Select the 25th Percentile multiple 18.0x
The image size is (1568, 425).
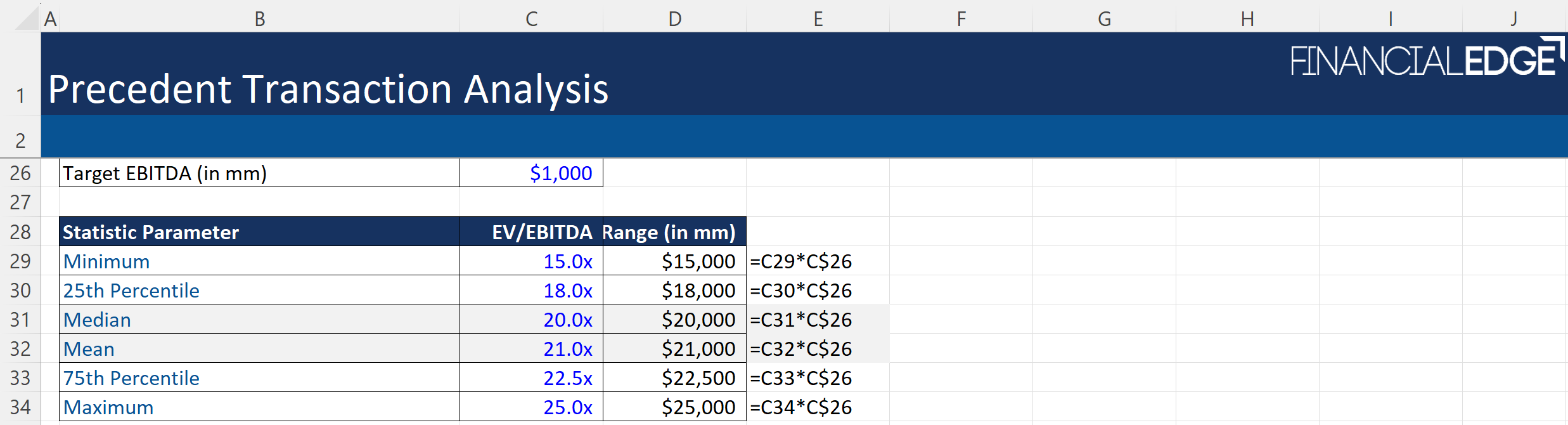click(x=567, y=291)
